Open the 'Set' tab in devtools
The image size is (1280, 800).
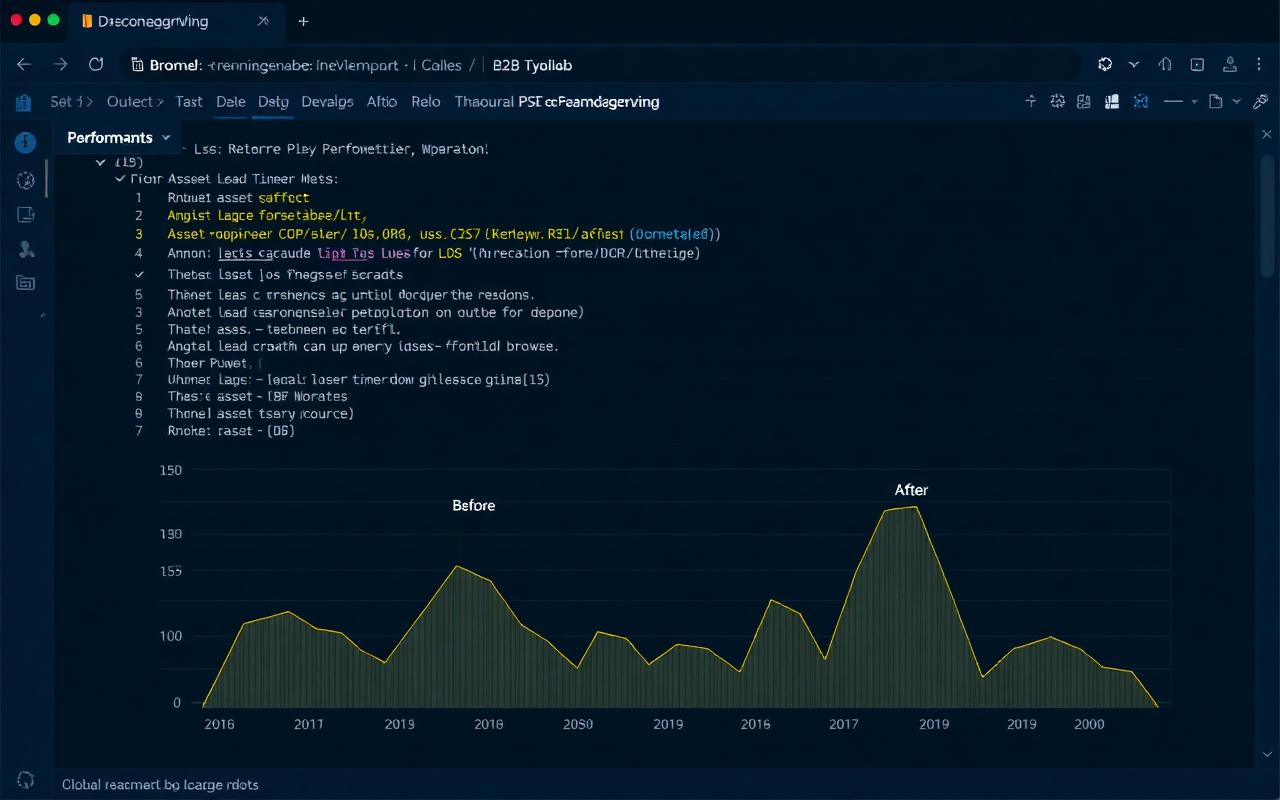(x=71, y=101)
